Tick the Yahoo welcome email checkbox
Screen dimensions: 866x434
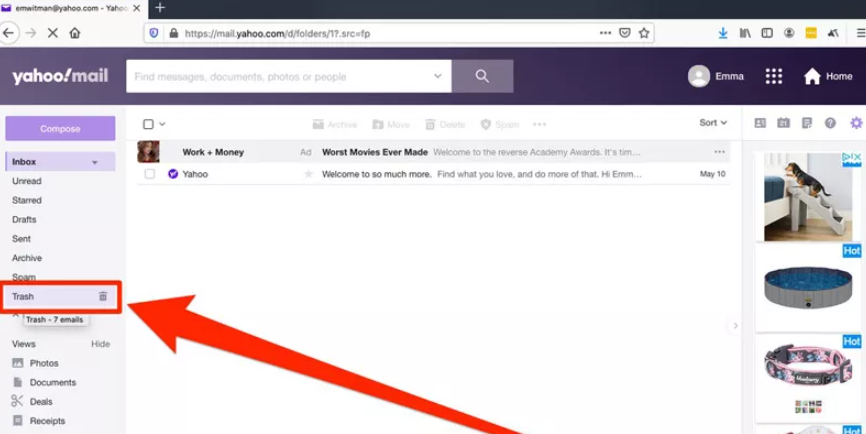(150, 174)
